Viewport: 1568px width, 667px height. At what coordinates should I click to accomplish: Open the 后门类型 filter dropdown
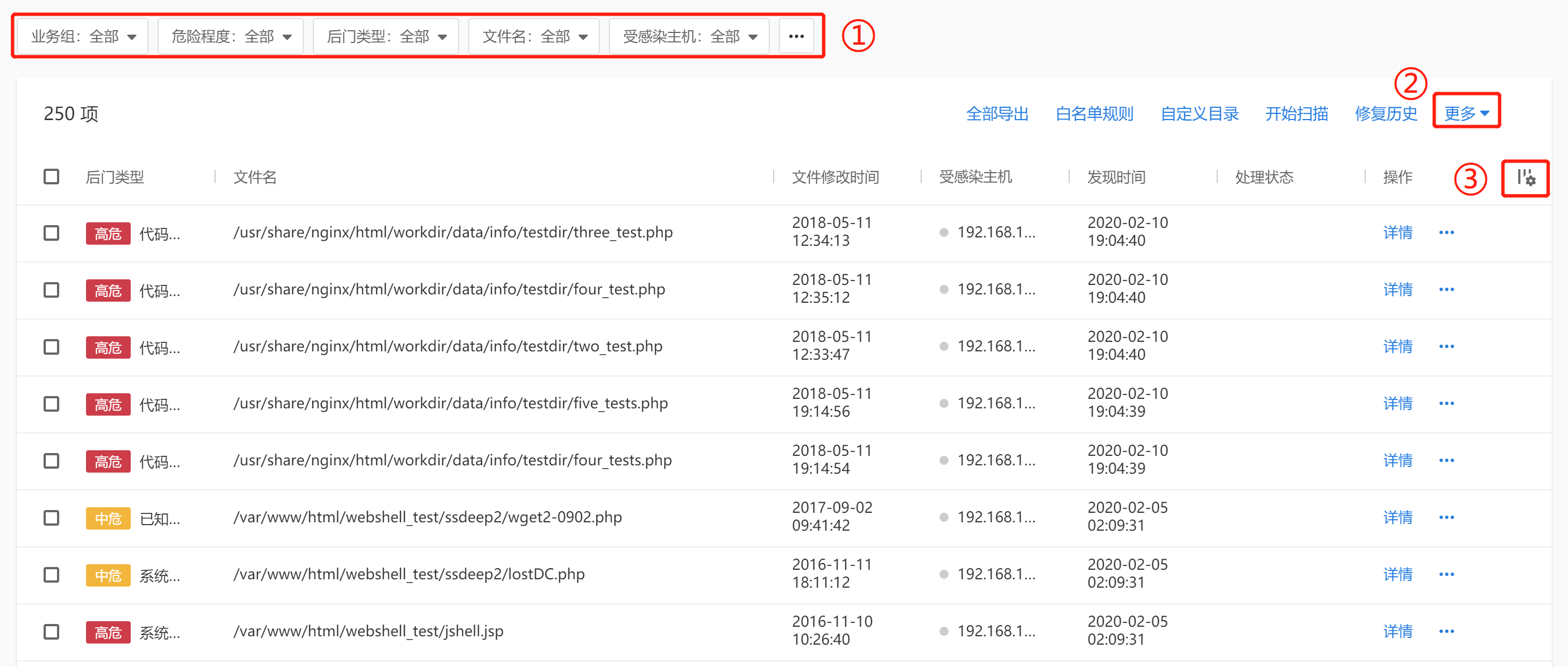pos(386,36)
